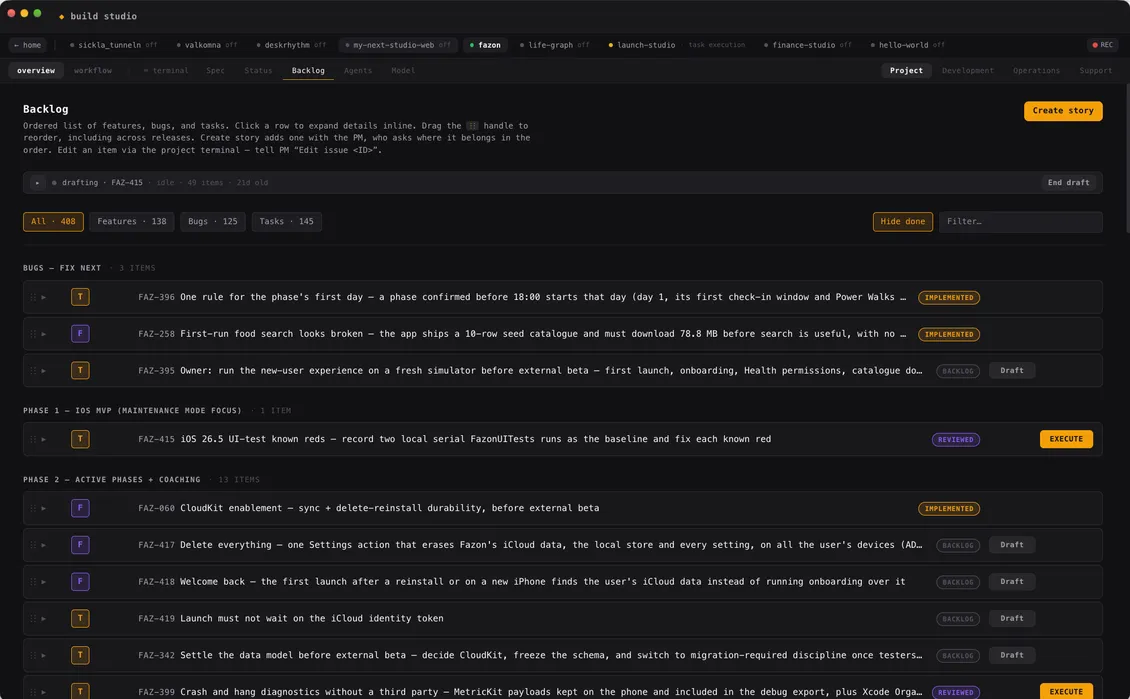Click the F type badge on FAZ-418 row
This screenshot has height=699, width=1130.
click(x=80, y=582)
